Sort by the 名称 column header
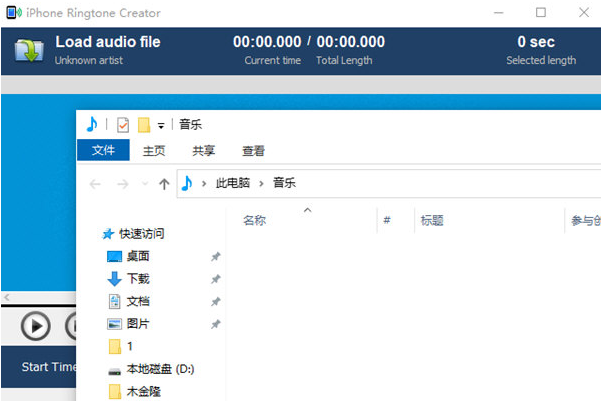This screenshot has height=401, width=602. pyautogui.click(x=254, y=220)
